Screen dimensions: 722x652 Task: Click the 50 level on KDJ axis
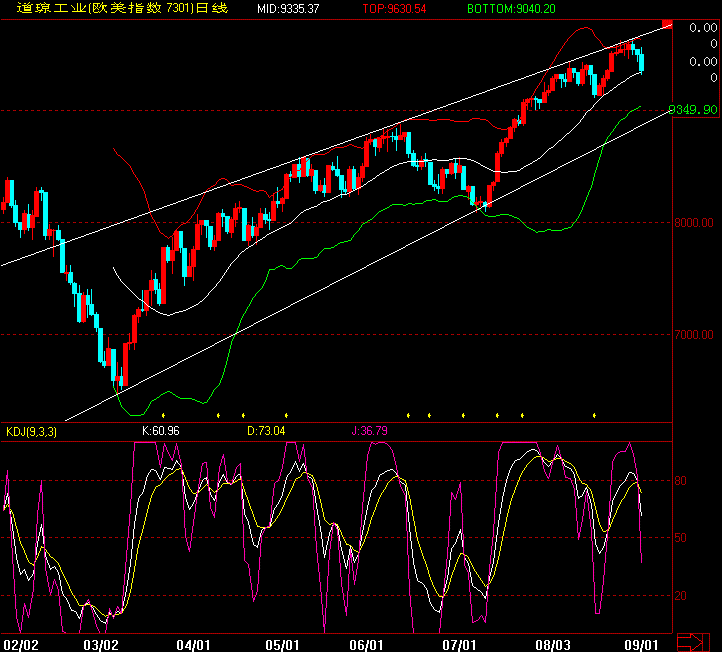(x=681, y=538)
